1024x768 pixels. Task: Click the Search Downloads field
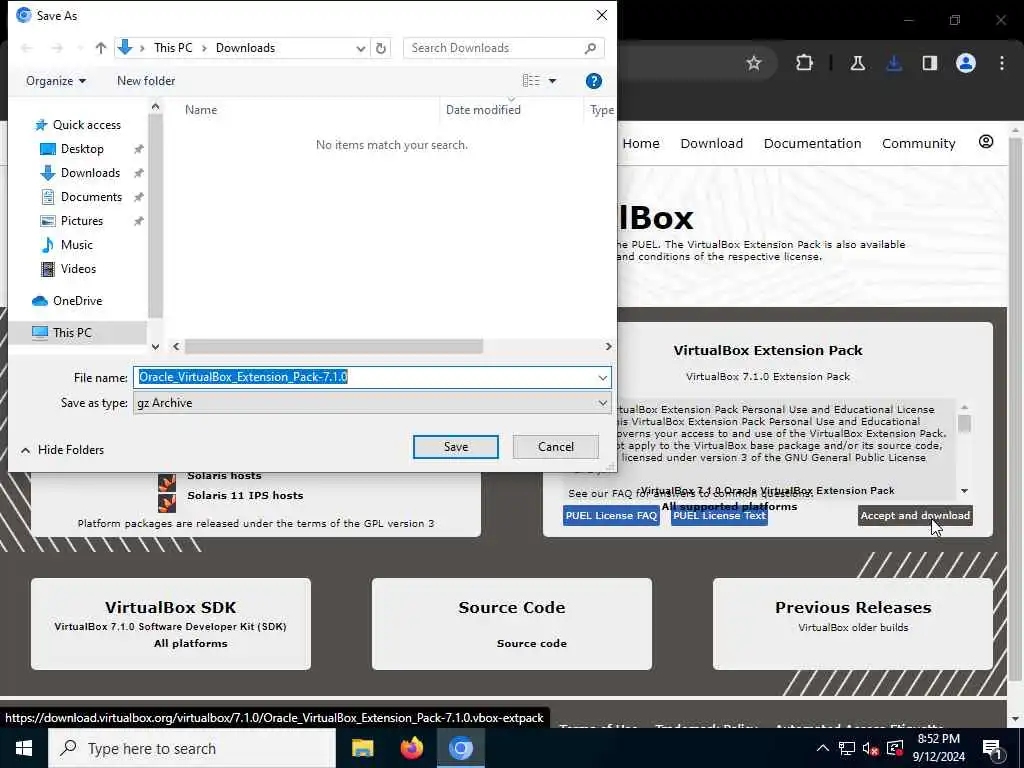(x=504, y=48)
